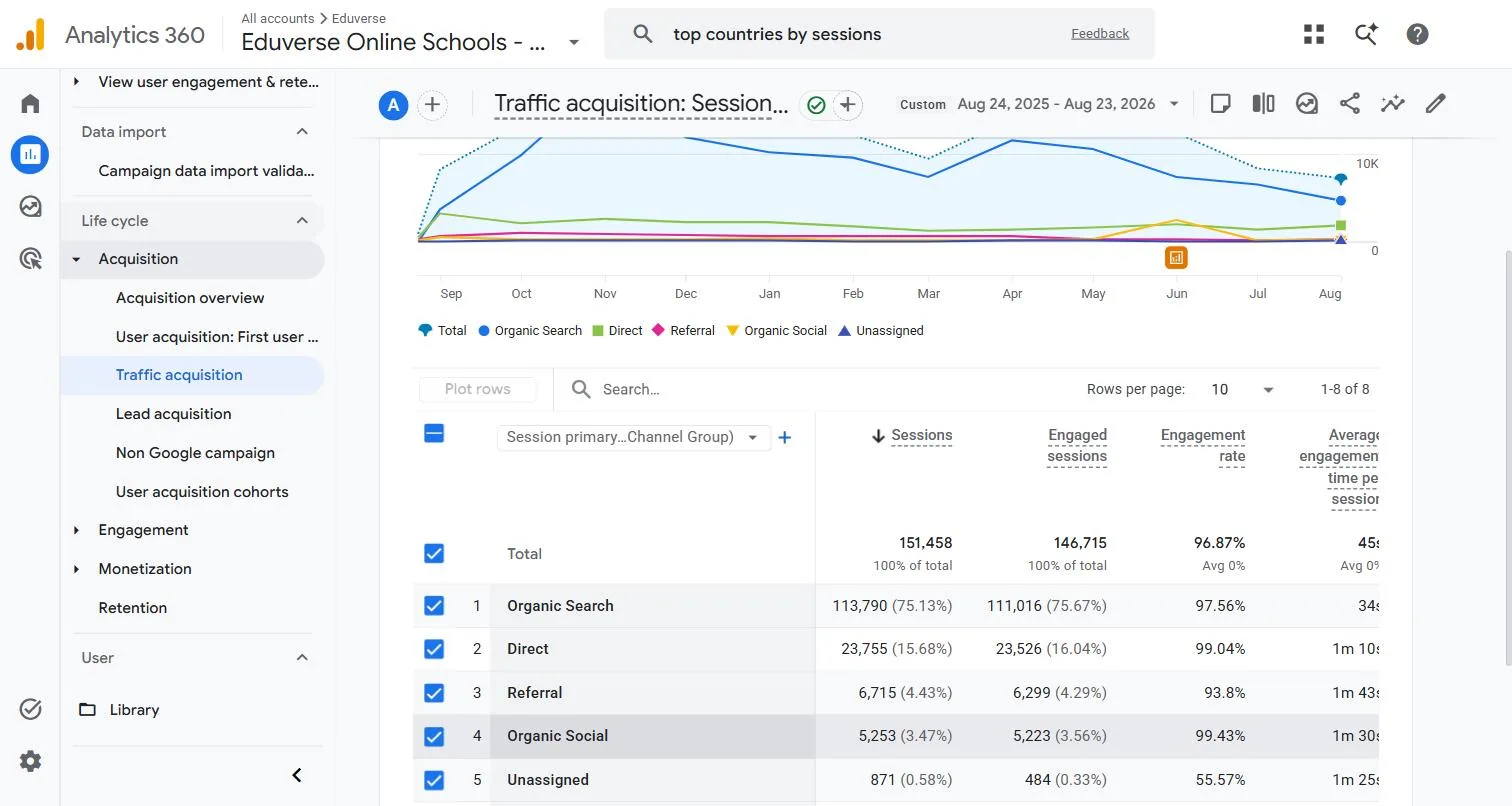Uncheck the Referral row checkbox
Image resolution: width=1512 pixels, height=806 pixels.
tap(434, 692)
